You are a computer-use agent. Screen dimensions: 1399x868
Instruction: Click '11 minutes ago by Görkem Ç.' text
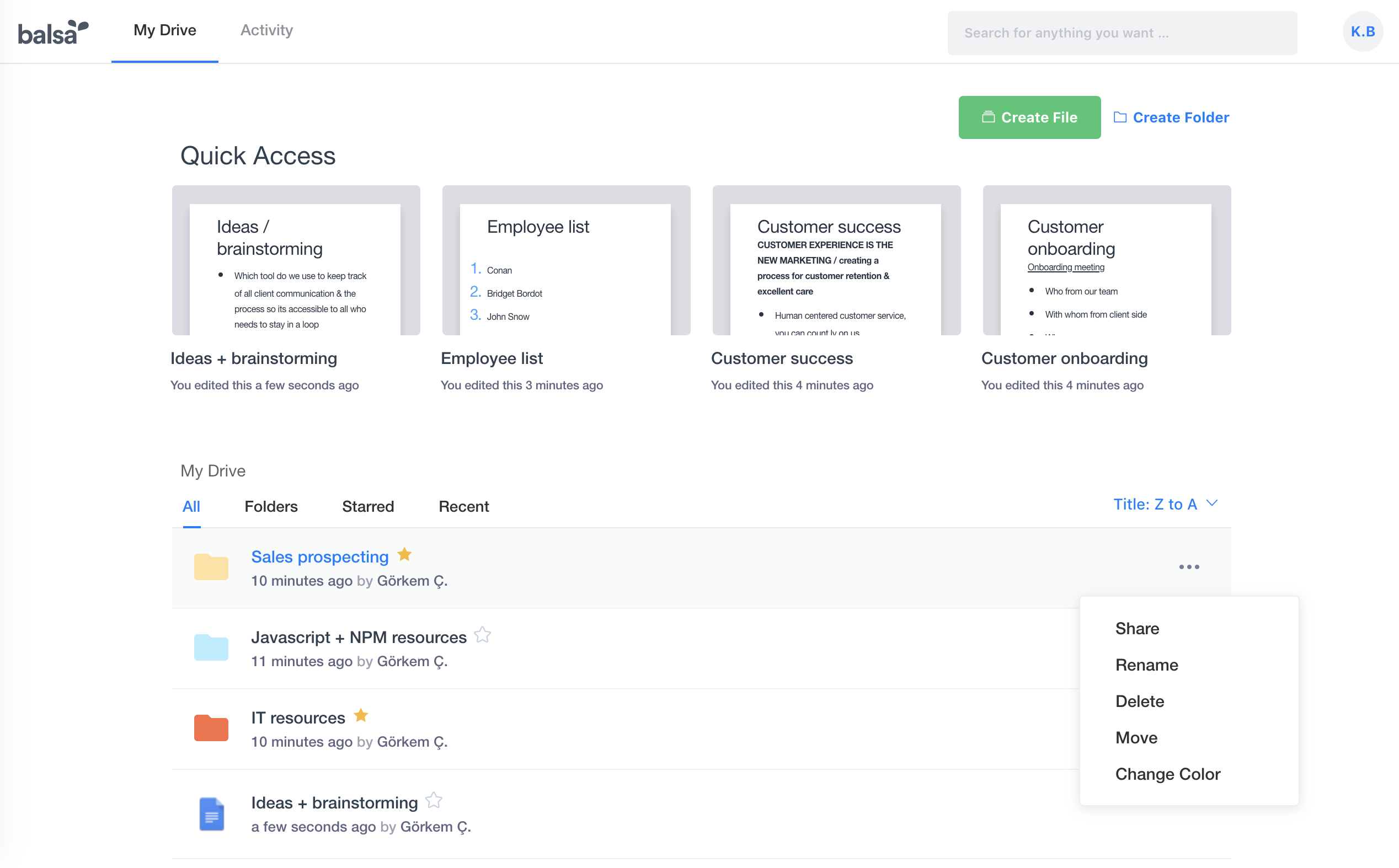349,661
